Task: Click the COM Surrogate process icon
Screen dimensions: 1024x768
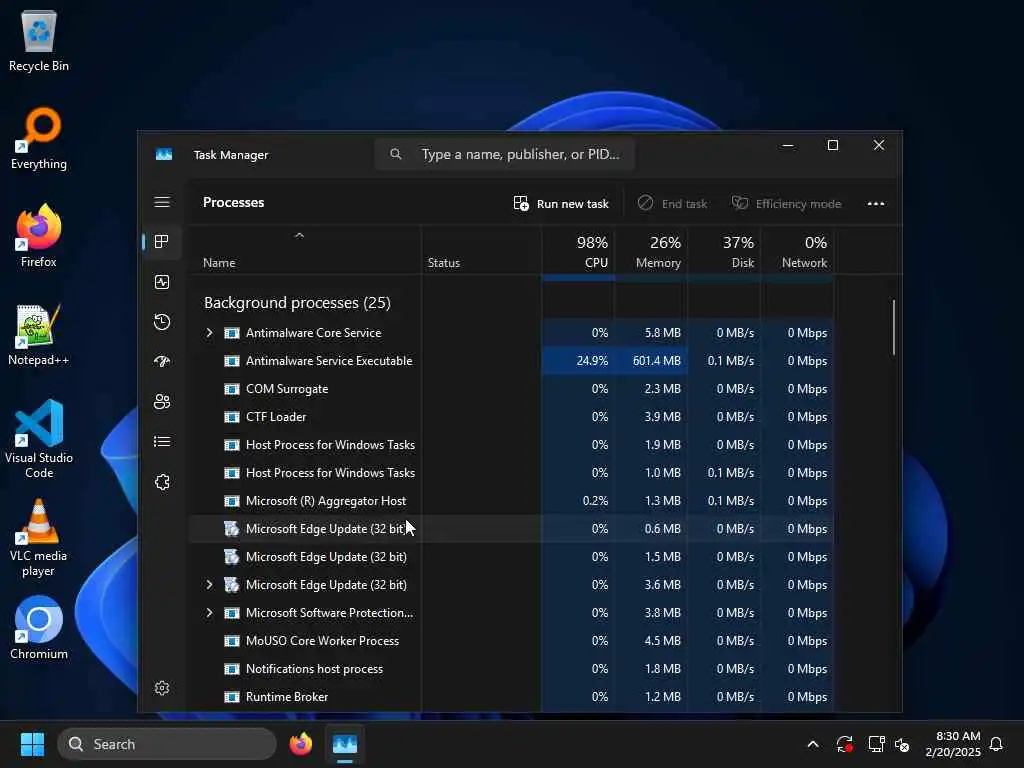Action: [x=232, y=389]
